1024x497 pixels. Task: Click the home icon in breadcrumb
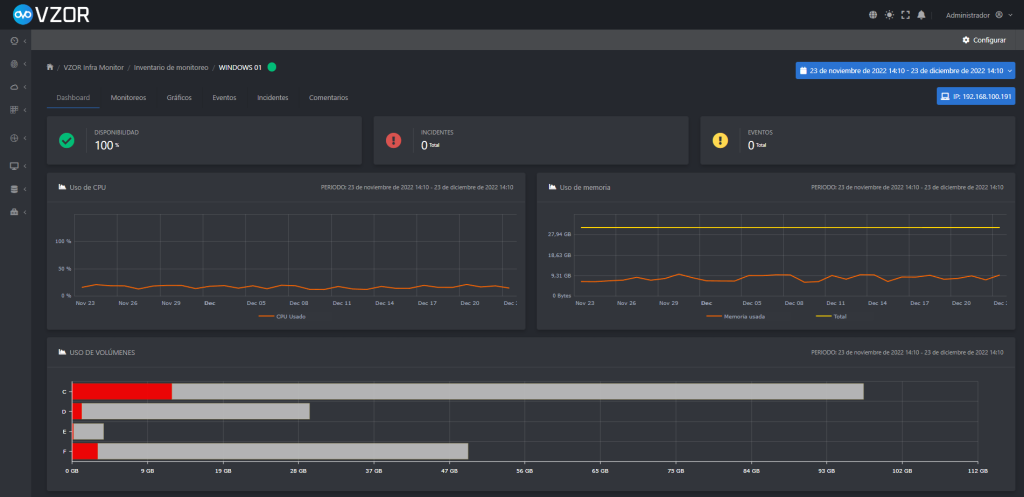click(x=50, y=67)
